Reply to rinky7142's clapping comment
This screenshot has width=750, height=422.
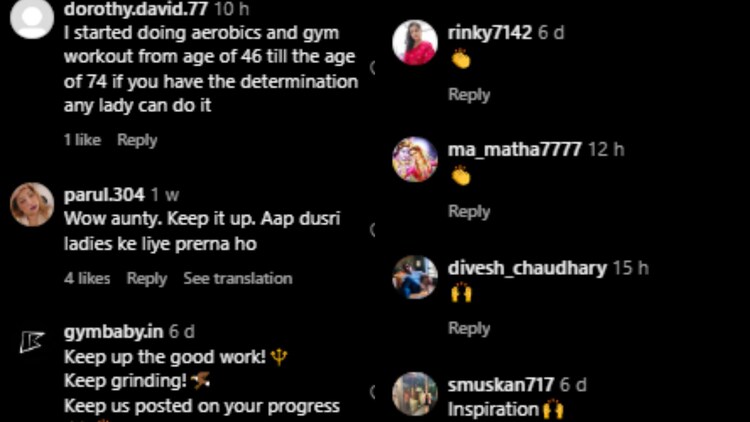469,95
